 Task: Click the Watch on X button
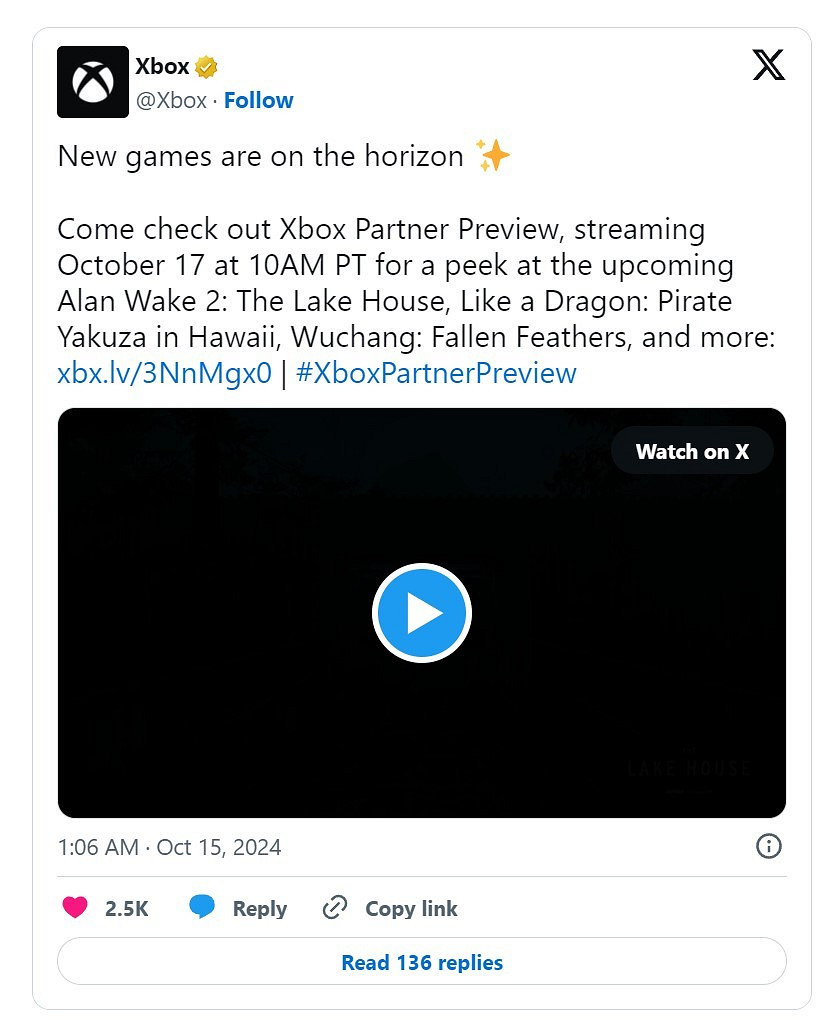(691, 451)
